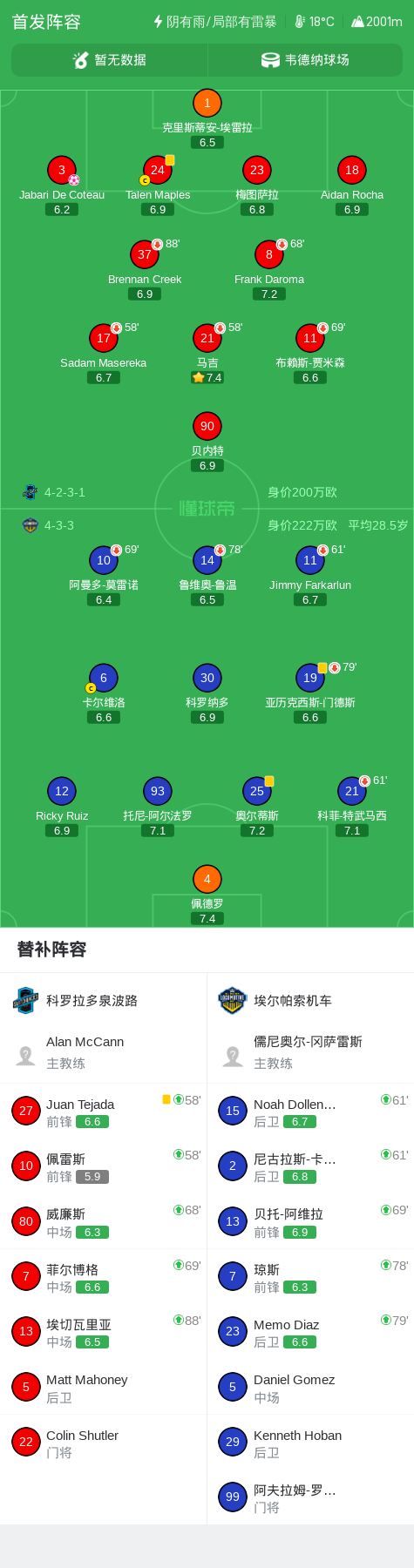Click the 科罗拉多泉波路 team crest
Screen dimensions: 414x1568
[x=26, y=1001]
